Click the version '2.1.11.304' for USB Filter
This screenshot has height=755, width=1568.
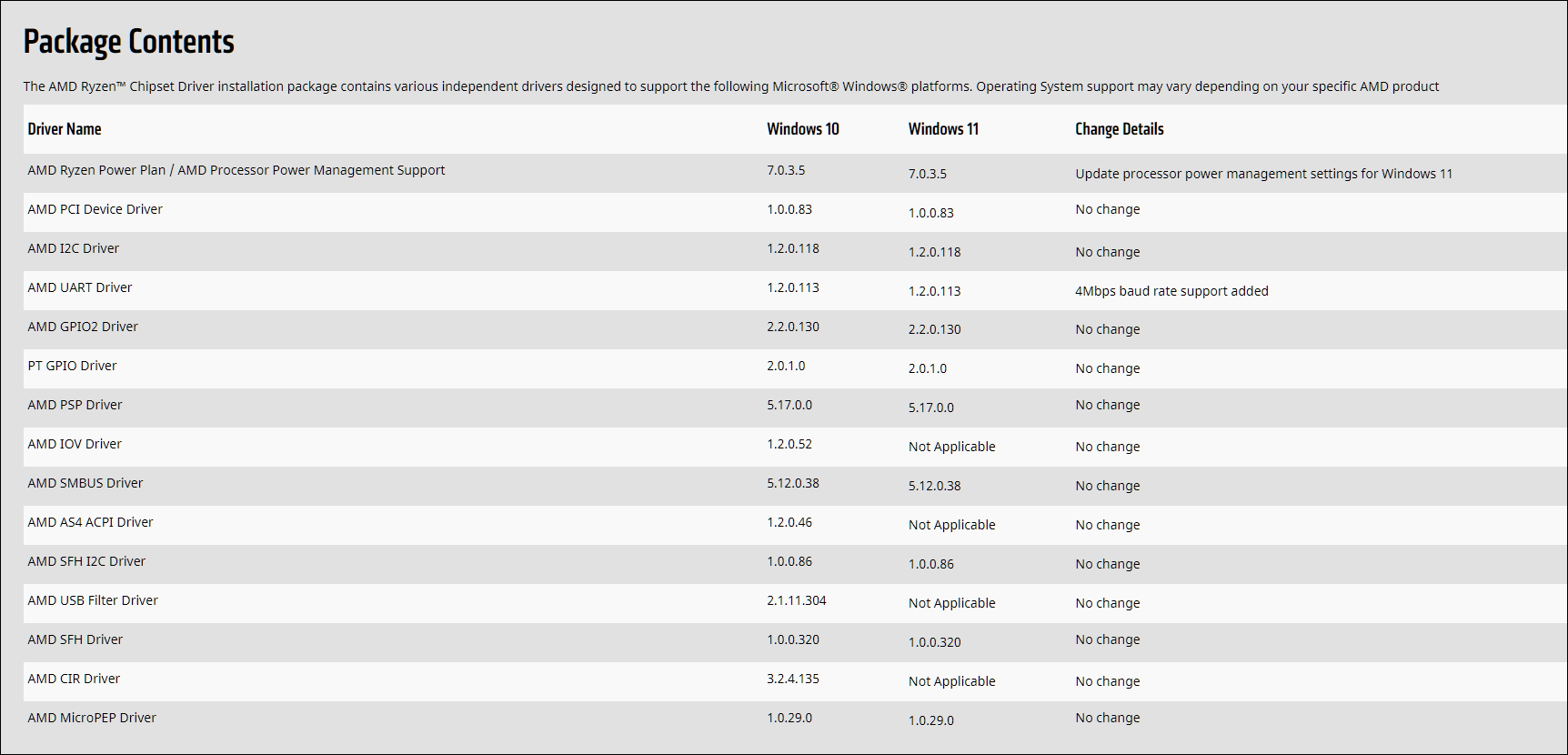click(797, 600)
